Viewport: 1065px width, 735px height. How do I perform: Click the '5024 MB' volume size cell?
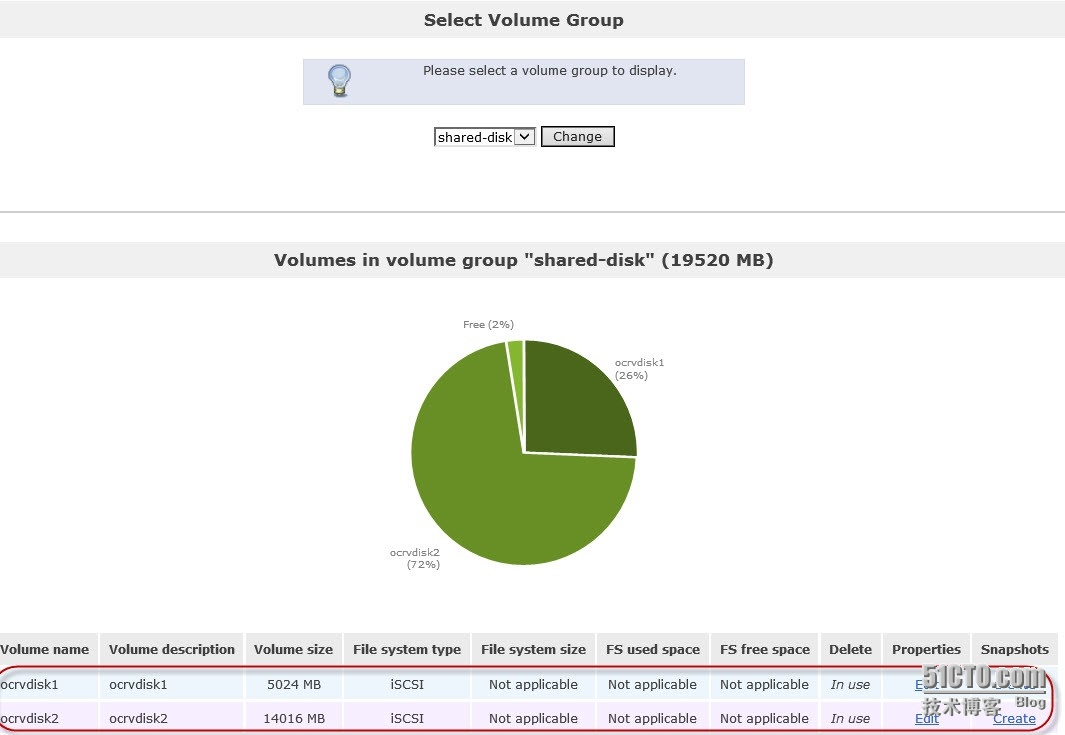pyautogui.click(x=293, y=684)
